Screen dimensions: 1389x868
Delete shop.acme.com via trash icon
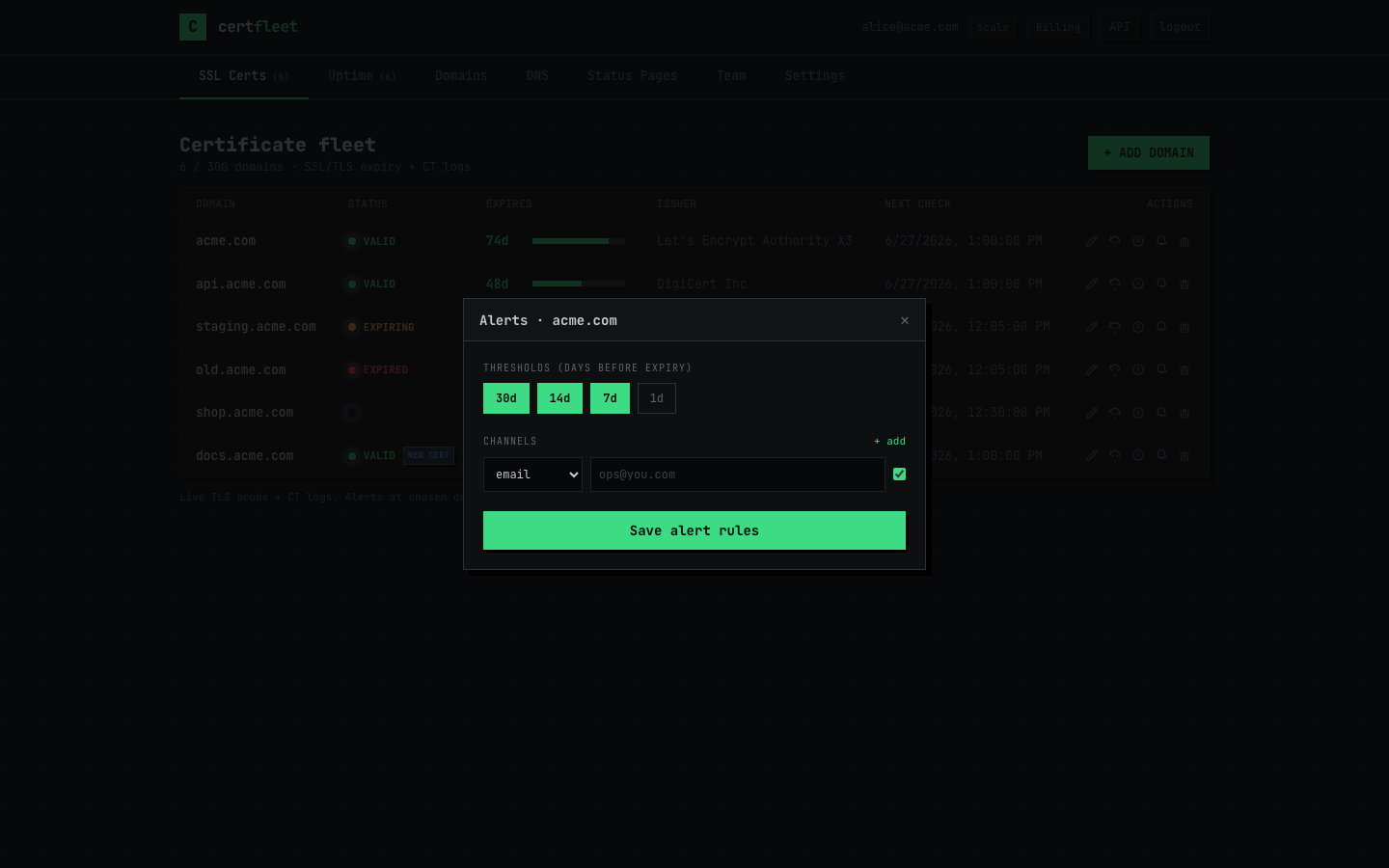tap(1185, 413)
